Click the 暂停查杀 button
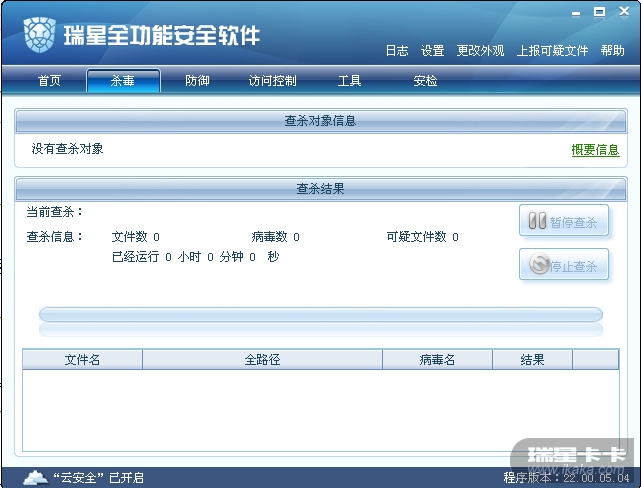Screen dimensions: 641x488 (x=564, y=221)
